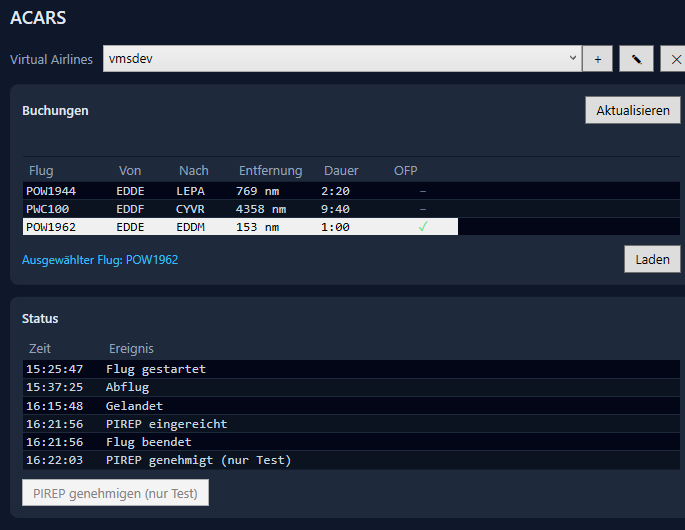This screenshot has width=685, height=530.
Task: Click the ACARS title
Action: click(38, 18)
